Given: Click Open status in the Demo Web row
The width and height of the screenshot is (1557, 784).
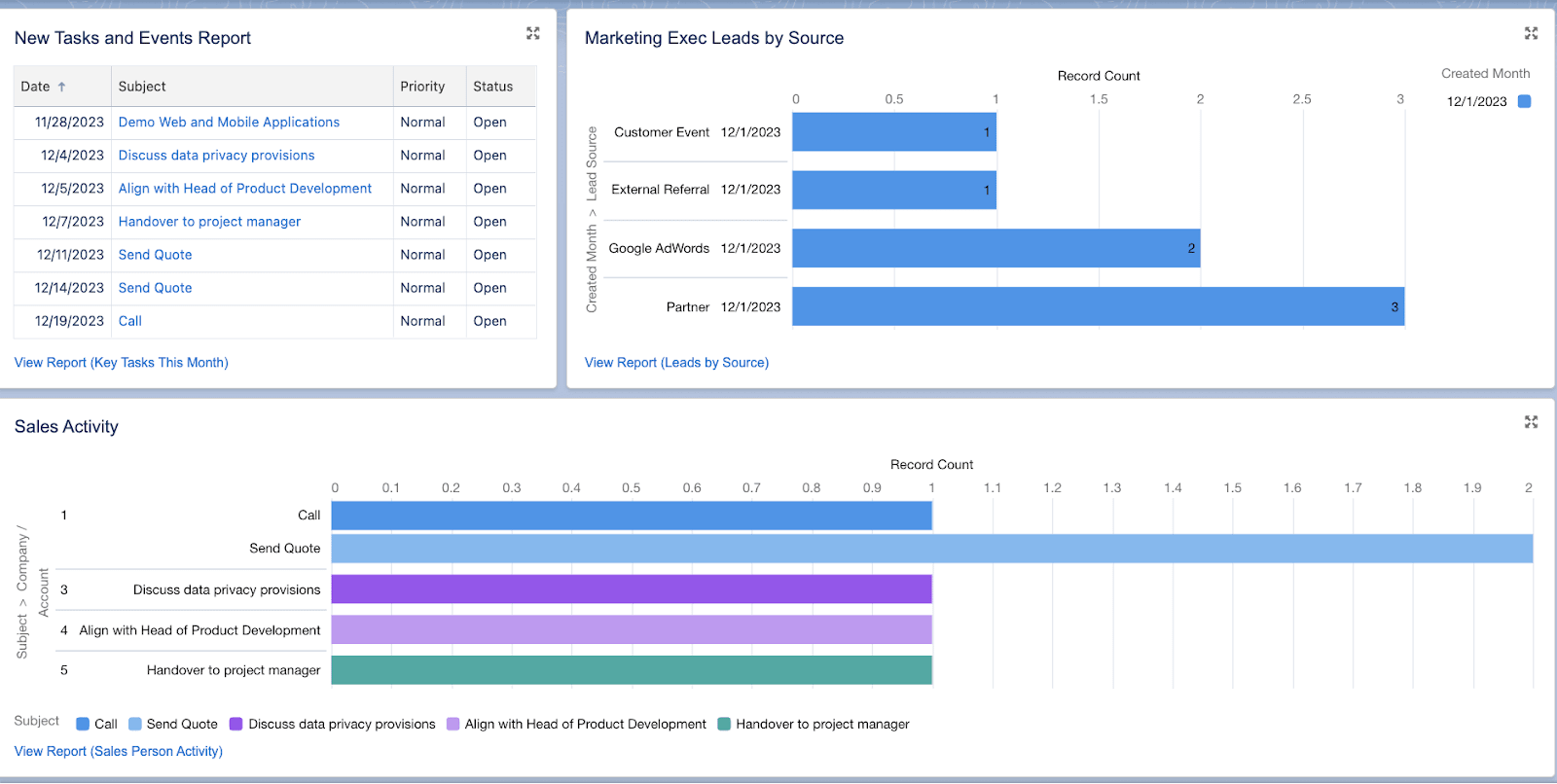Looking at the screenshot, I should [x=489, y=123].
